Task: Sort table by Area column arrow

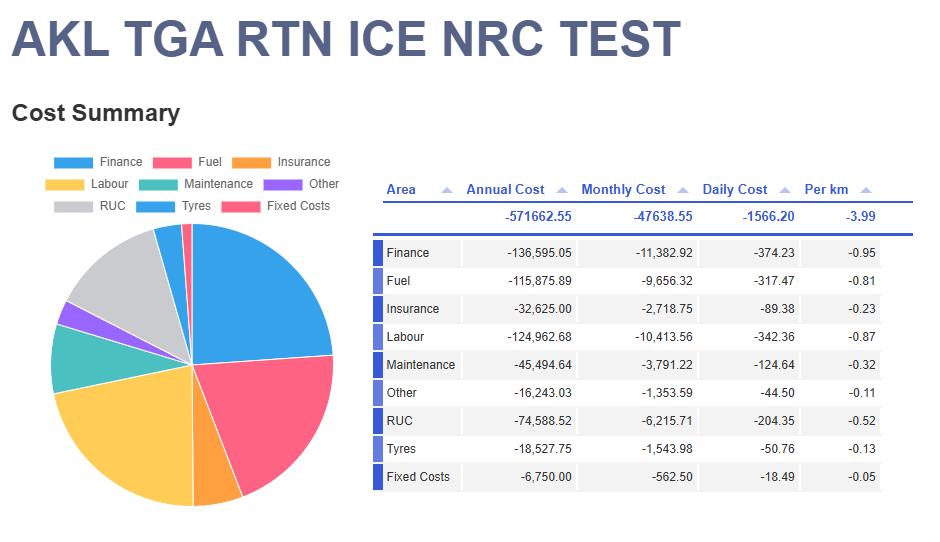Action: (446, 190)
